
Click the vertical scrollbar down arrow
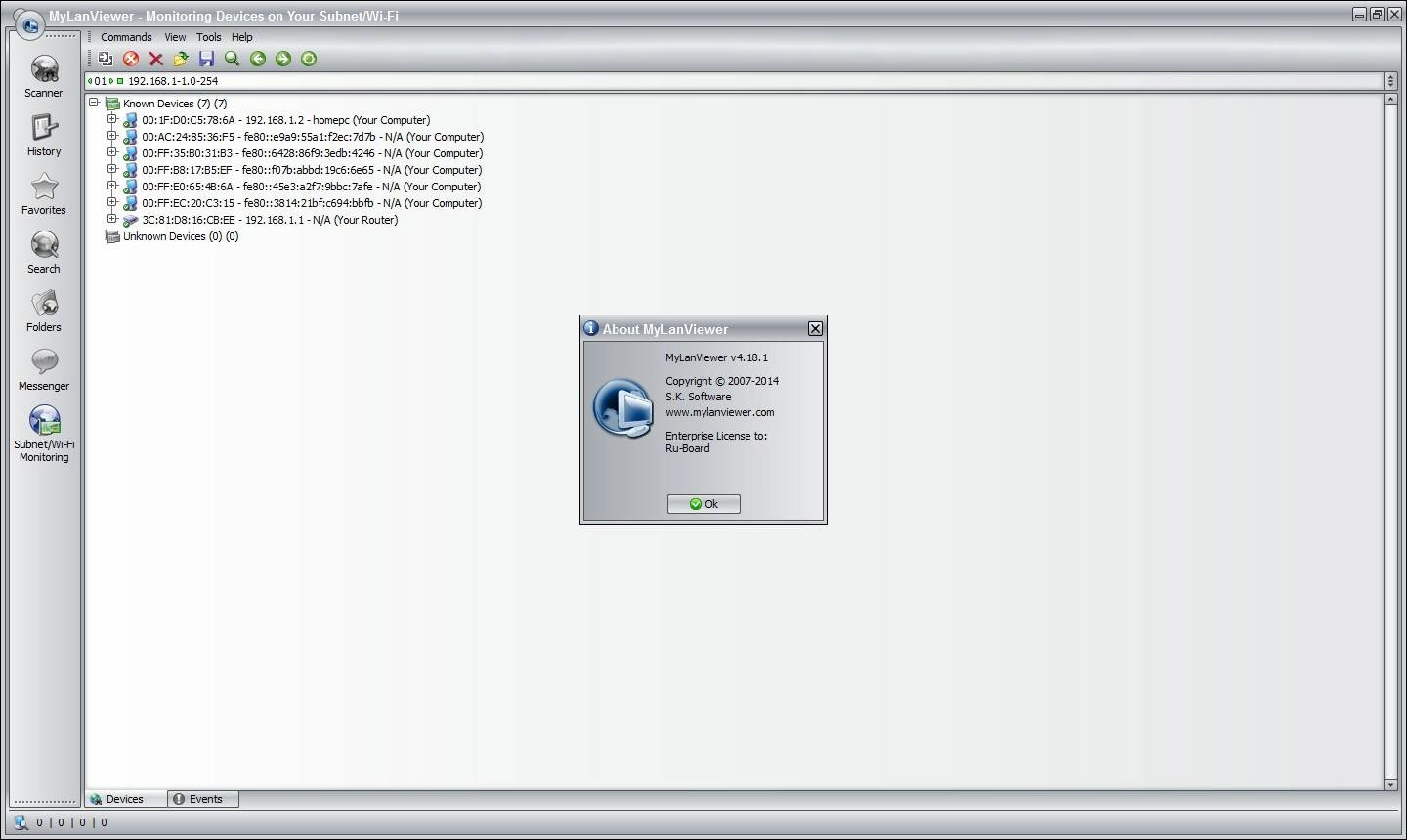point(1390,784)
